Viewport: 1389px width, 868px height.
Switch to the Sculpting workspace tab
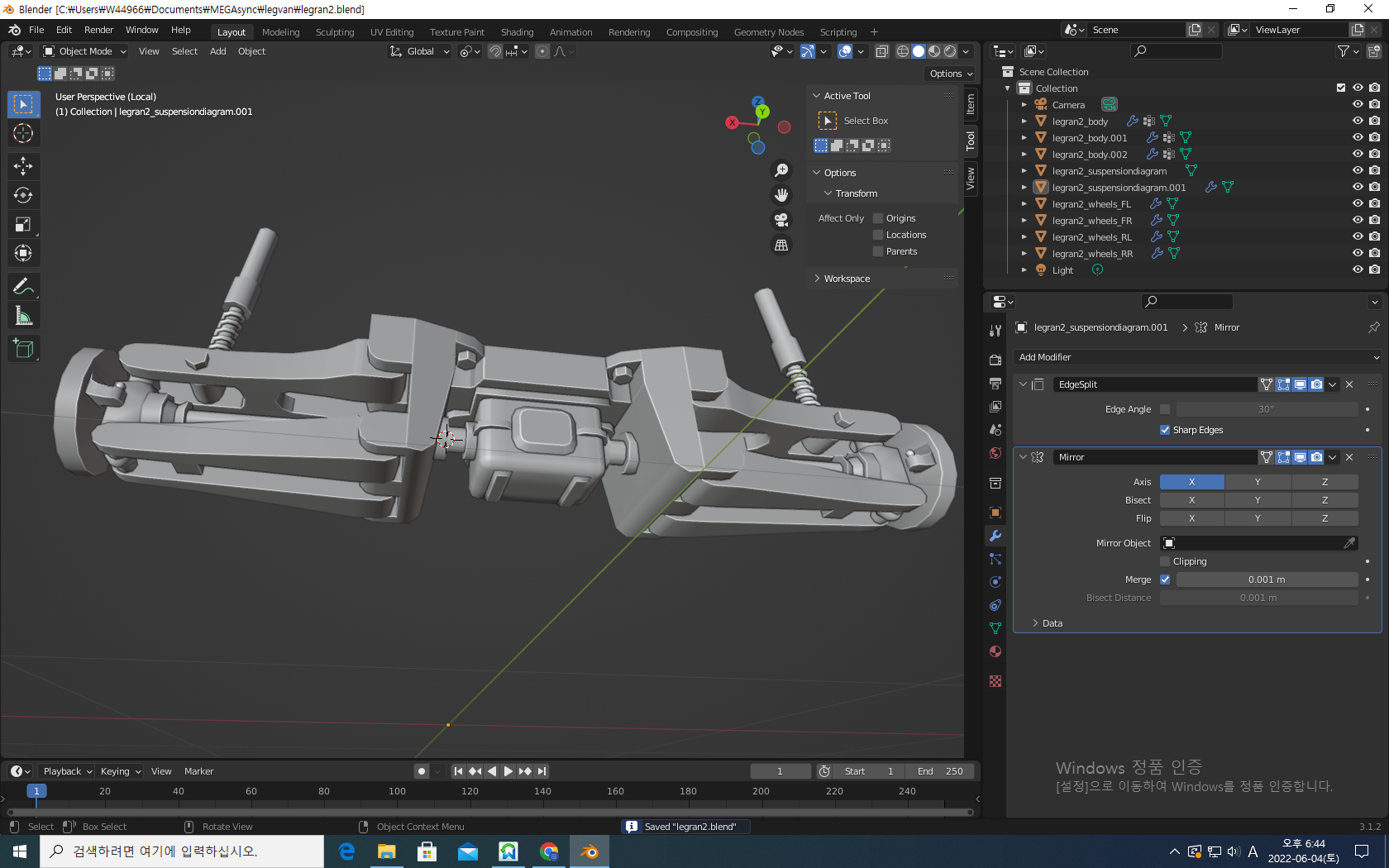(335, 32)
